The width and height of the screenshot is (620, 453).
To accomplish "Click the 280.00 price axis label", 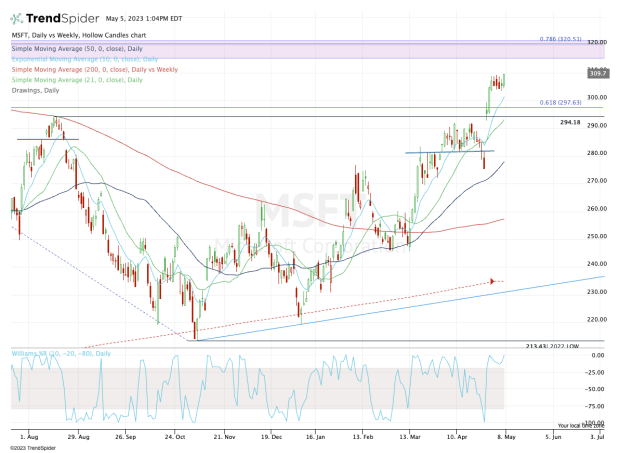I will (597, 153).
